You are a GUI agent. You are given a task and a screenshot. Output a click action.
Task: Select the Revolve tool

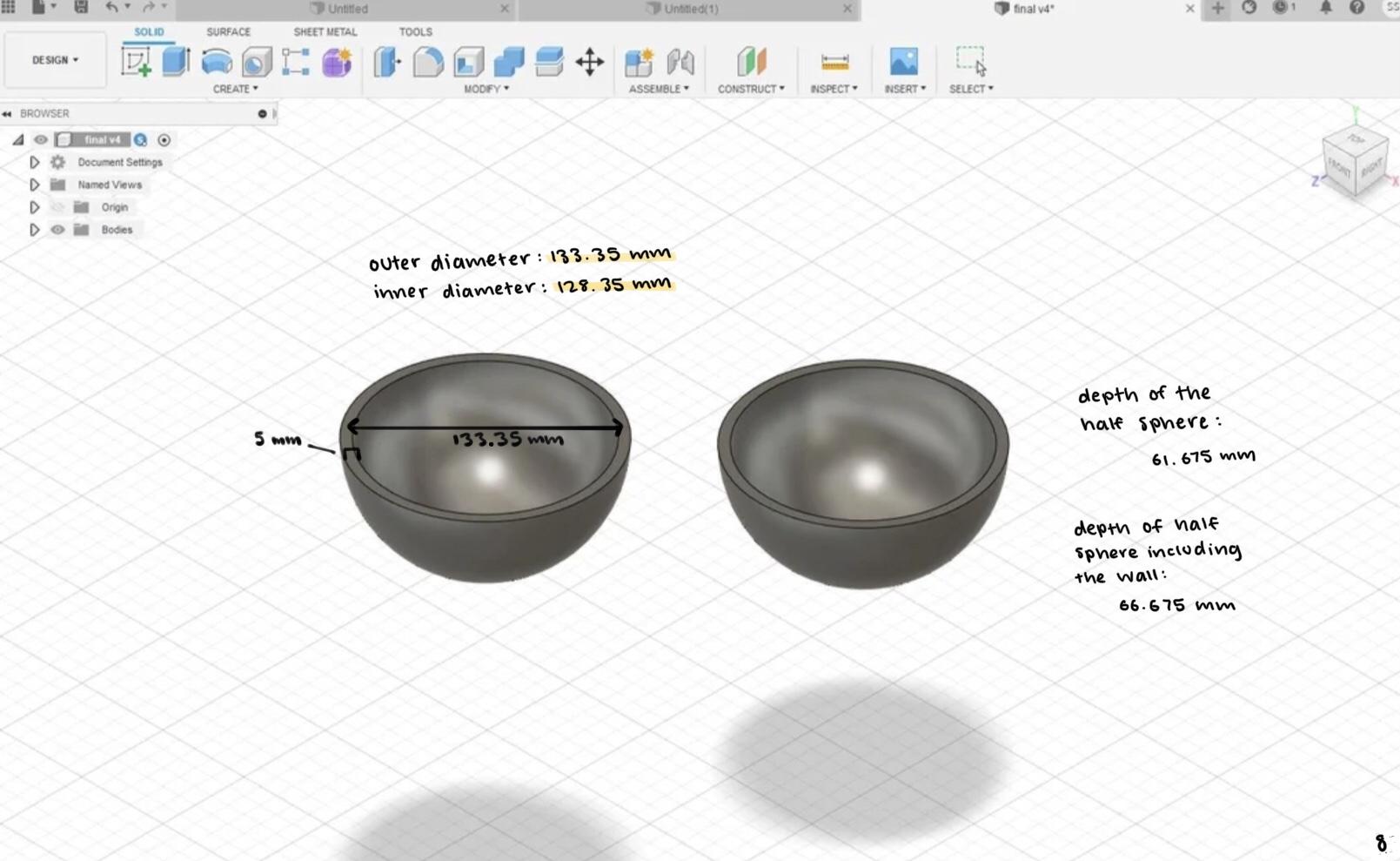click(217, 62)
